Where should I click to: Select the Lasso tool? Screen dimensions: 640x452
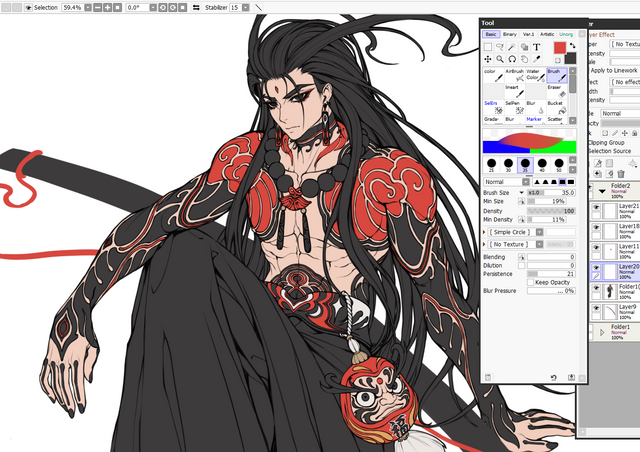500,47
